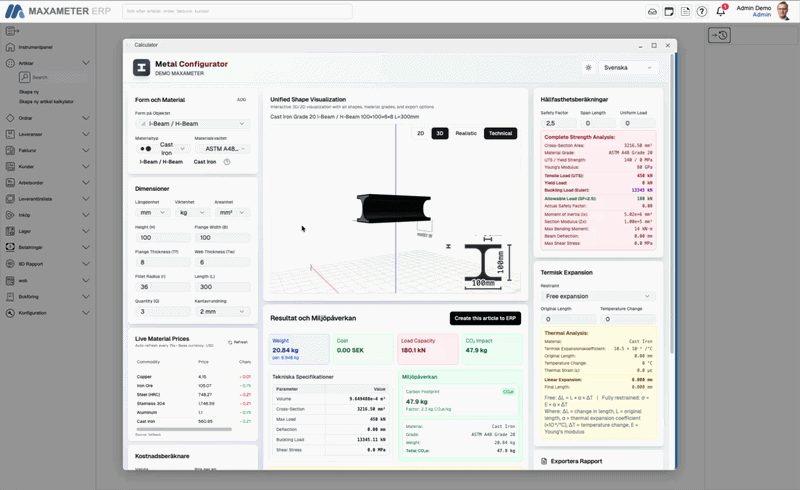Open Skapa ny menu entry
Image resolution: width=800 pixels, height=490 pixels.
pos(29,92)
